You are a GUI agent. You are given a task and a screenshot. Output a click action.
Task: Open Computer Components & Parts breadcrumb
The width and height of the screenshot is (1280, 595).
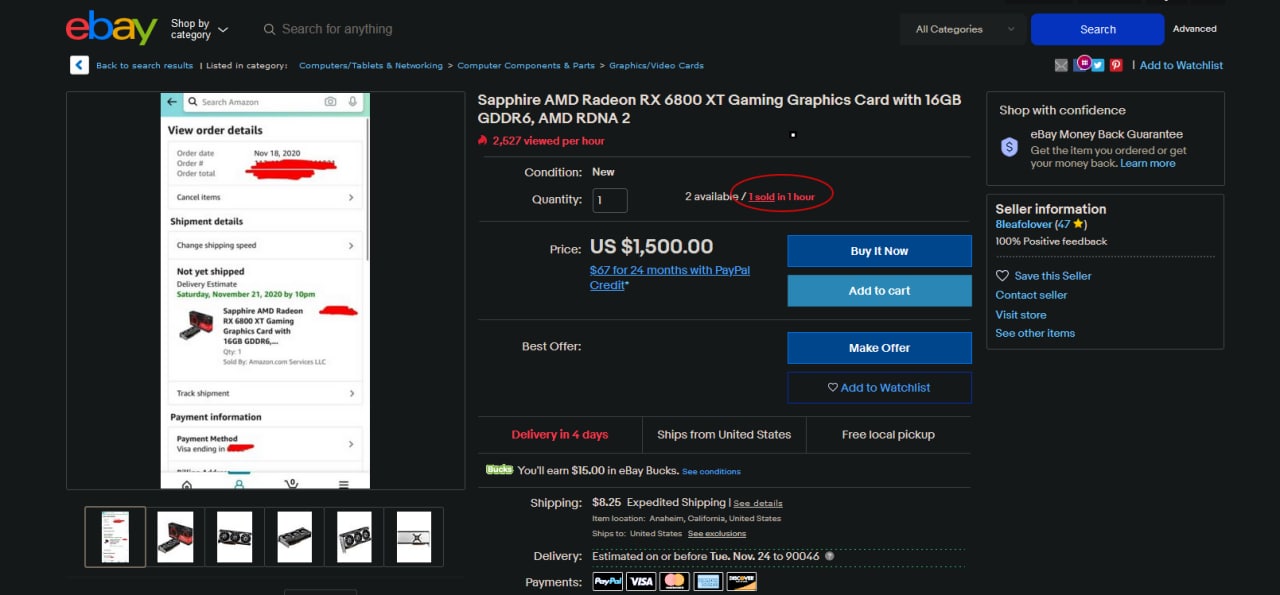[x=526, y=65]
